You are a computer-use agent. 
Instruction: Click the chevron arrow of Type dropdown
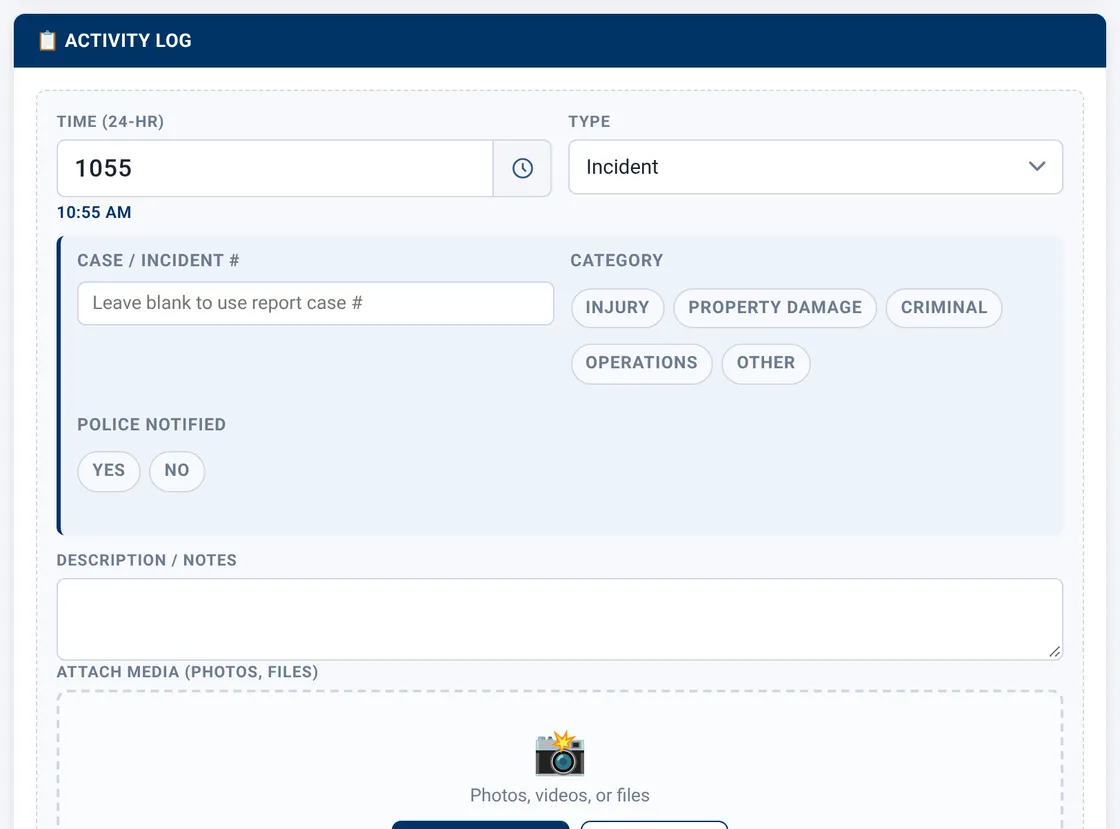point(1036,166)
